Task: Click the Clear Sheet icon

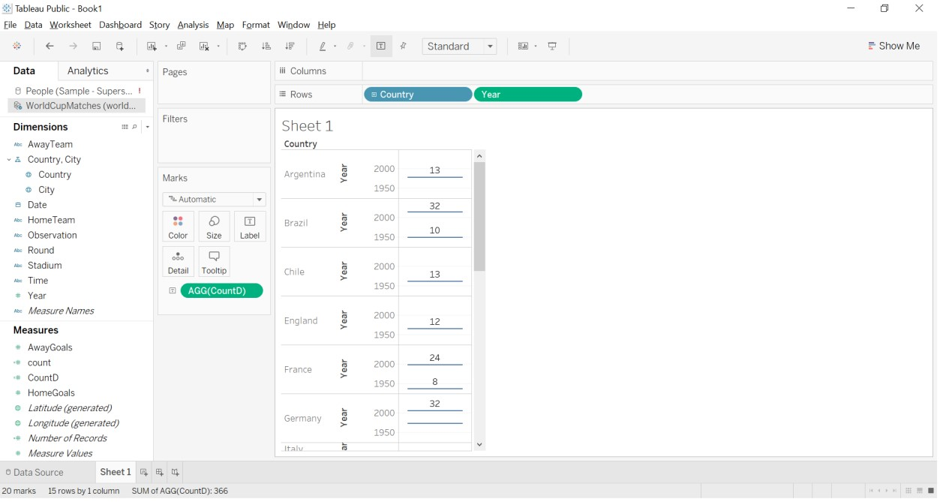Action: [x=204, y=46]
